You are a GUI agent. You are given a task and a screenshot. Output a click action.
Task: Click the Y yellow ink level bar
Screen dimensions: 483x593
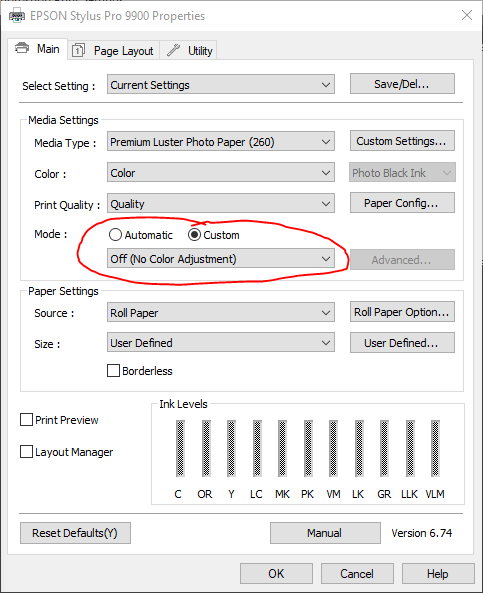point(231,448)
